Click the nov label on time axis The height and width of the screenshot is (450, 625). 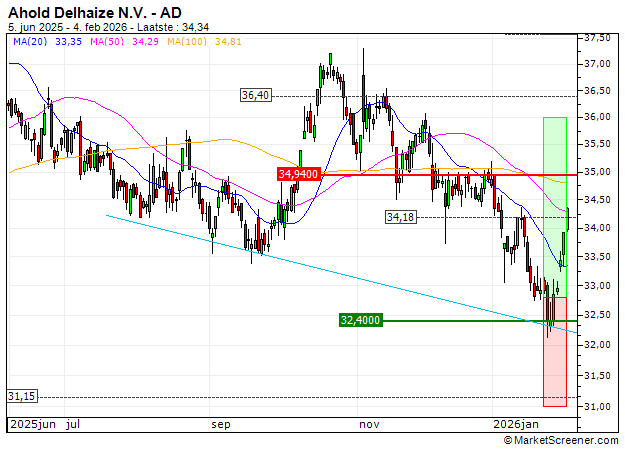coord(370,424)
